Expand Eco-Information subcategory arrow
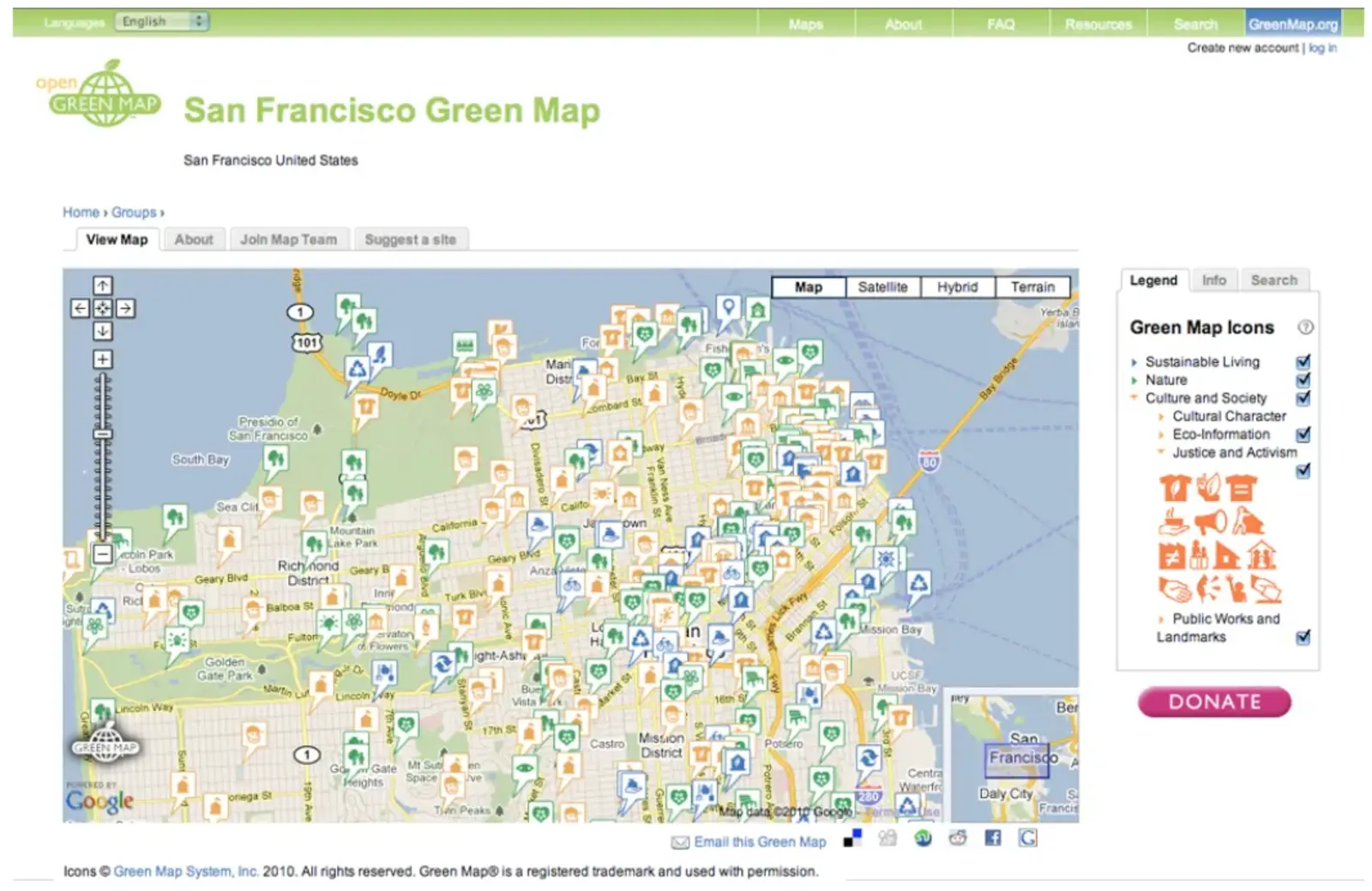Screen dimensions: 1372x891 coord(1161,435)
